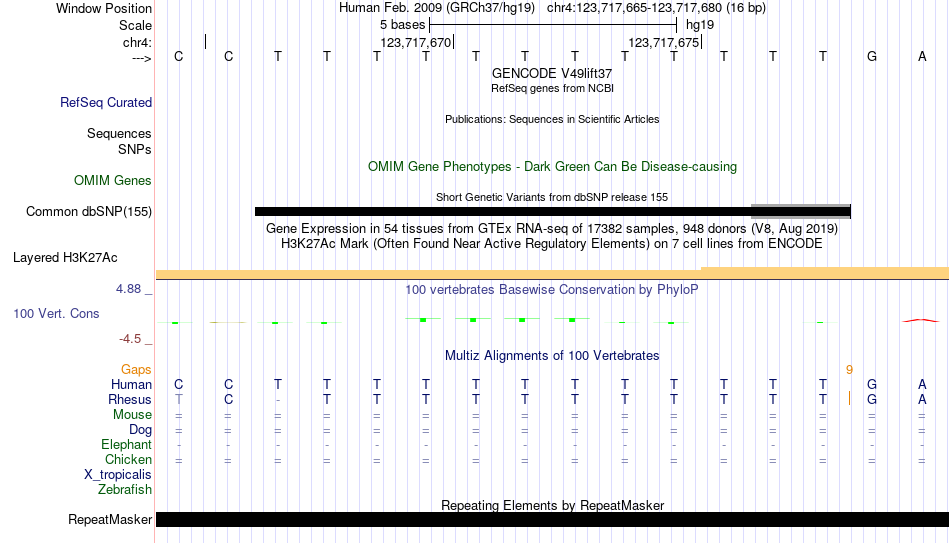
Task: Click Repeating Elements by RepeatMasker title
Action: [552, 505]
